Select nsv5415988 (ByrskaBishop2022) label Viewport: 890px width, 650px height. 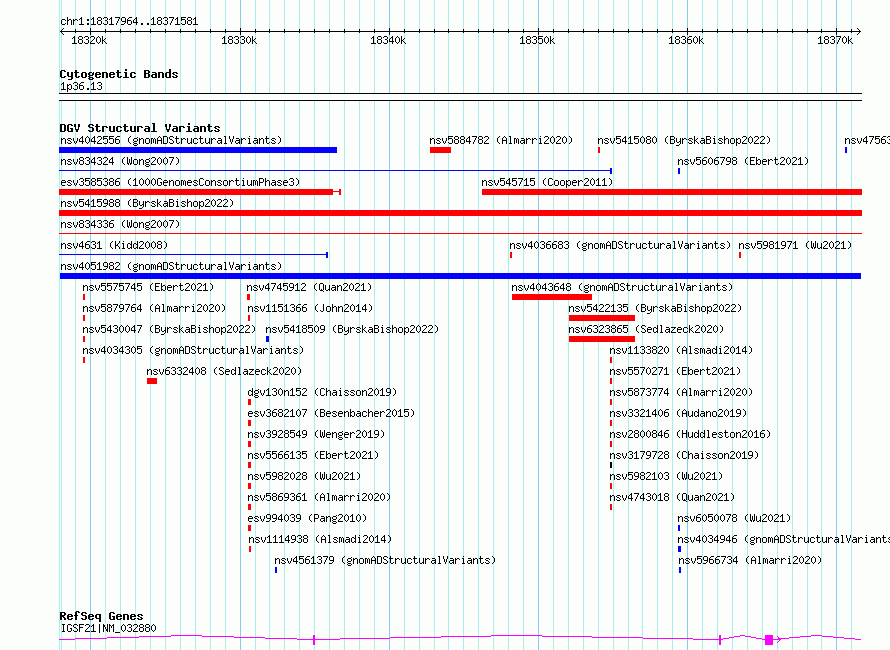click(147, 203)
